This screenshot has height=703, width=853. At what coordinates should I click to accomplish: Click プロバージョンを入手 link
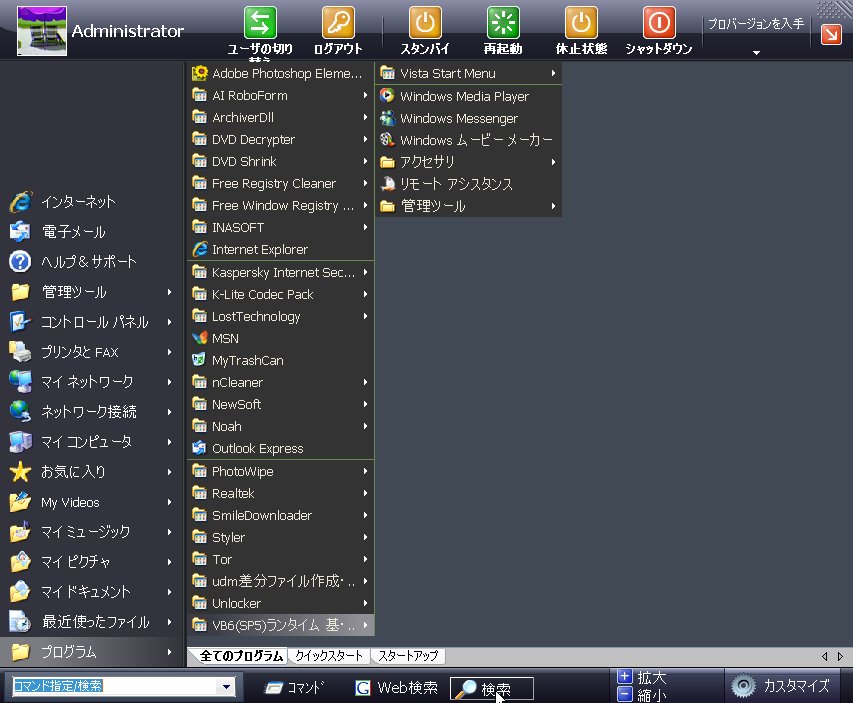(756, 23)
